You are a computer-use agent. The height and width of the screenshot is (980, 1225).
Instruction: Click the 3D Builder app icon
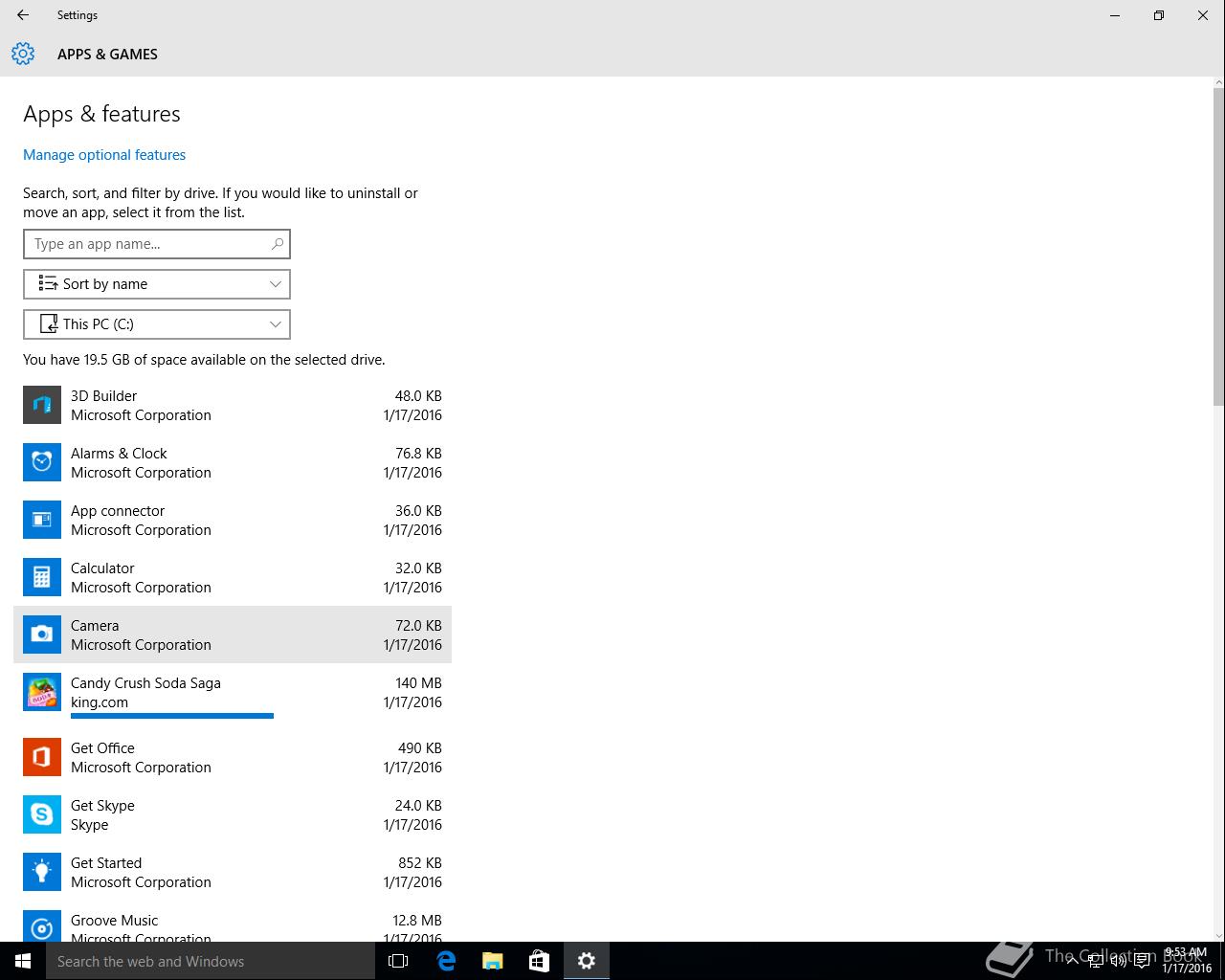point(42,405)
